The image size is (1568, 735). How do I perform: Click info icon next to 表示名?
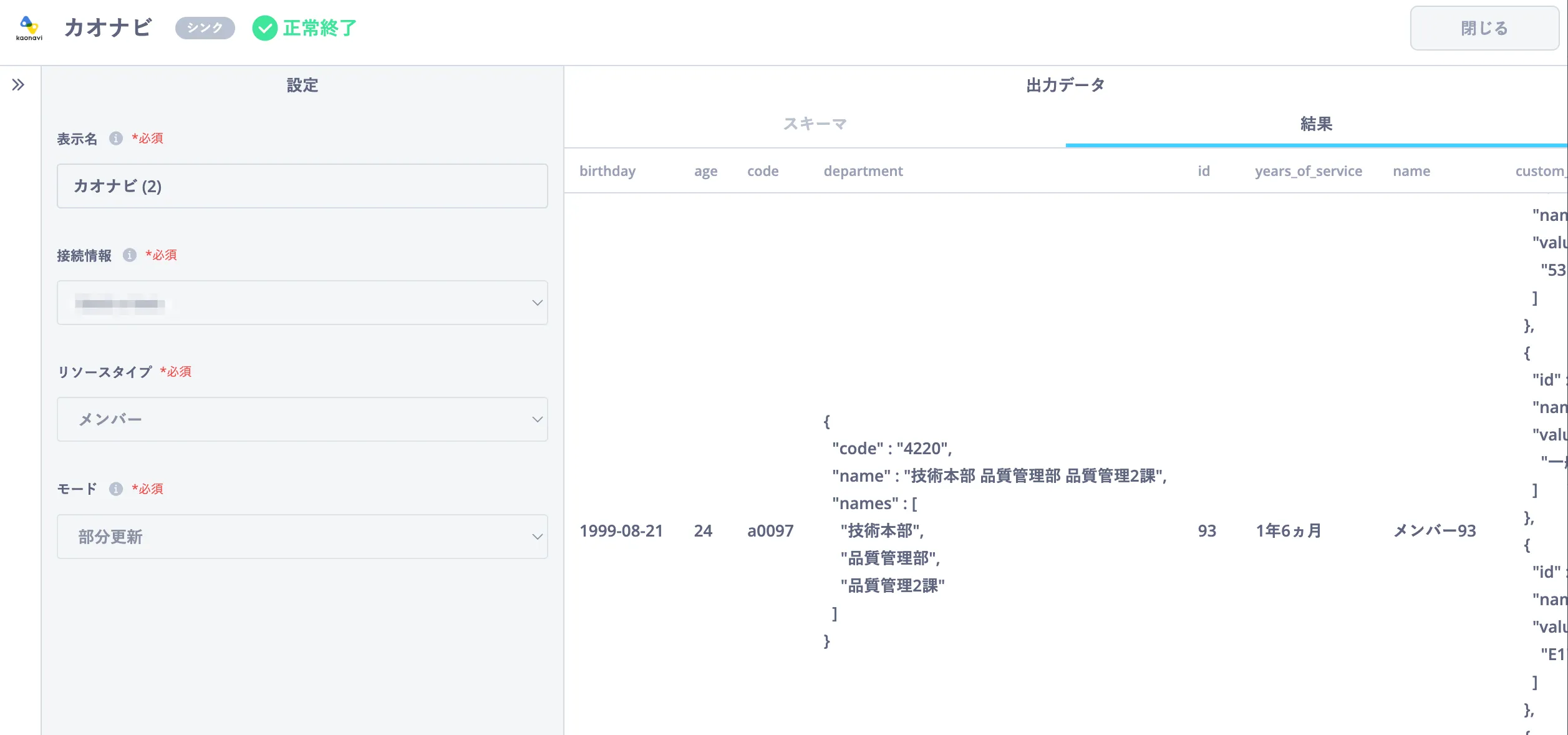coord(116,139)
